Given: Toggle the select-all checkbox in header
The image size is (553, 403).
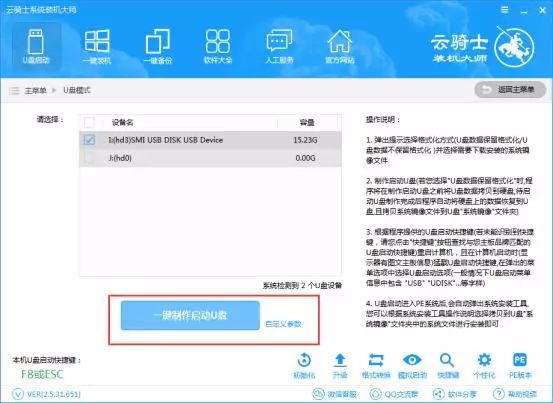Looking at the screenshot, I should pos(89,122).
